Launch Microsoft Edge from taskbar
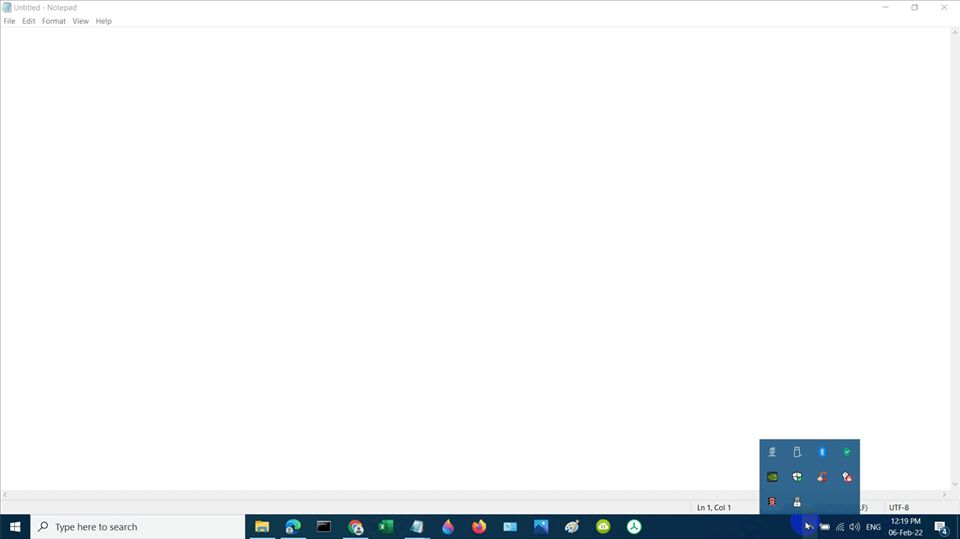The image size is (960, 539). click(x=293, y=526)
